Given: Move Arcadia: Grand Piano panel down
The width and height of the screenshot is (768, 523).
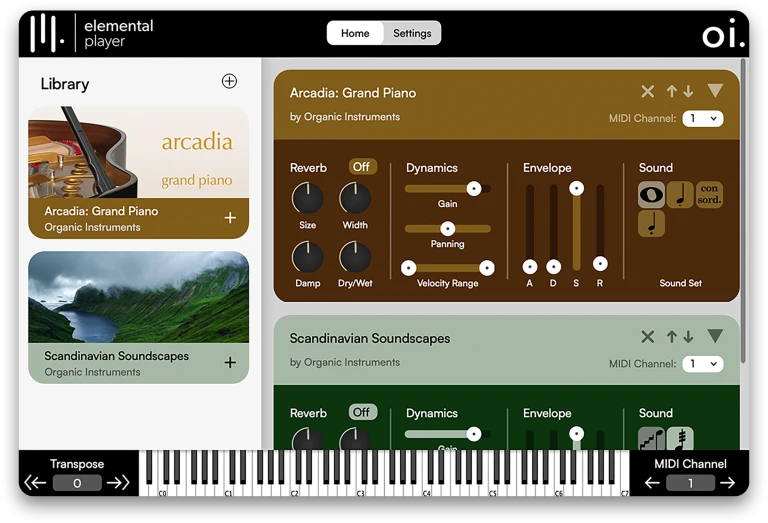Looking at the screenshot, I should click(x=688, y=91).
